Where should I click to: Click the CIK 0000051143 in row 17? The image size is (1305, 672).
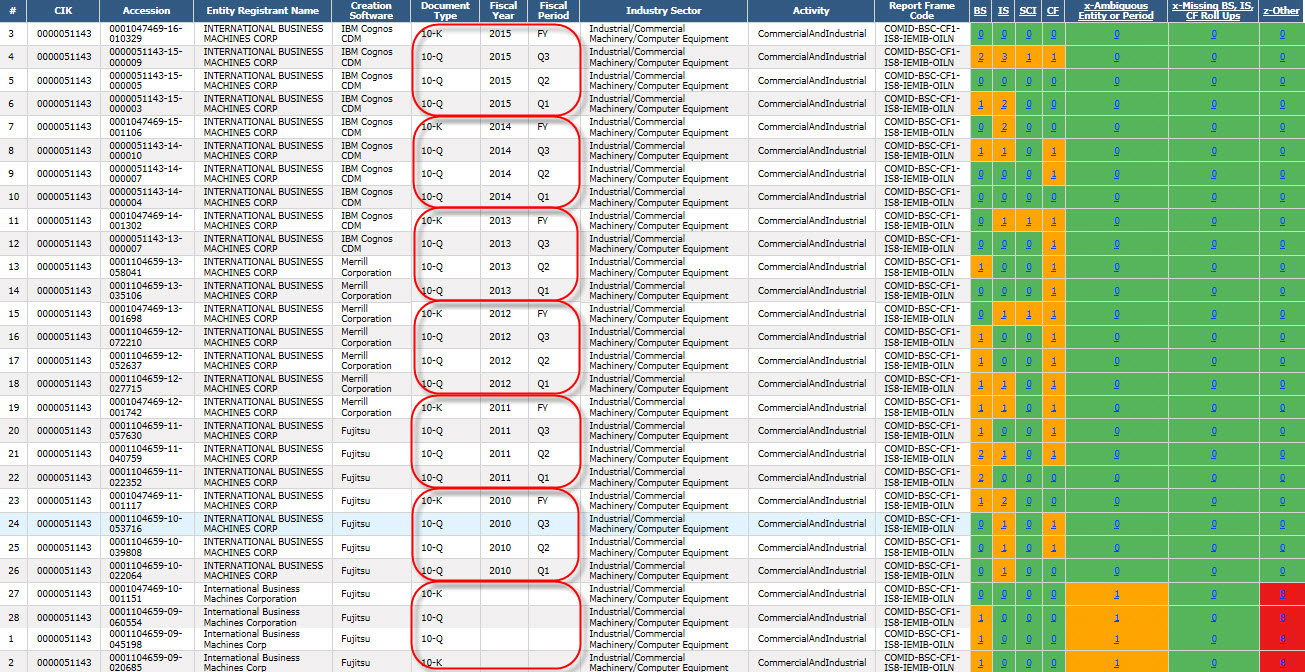pyautogui.click(x=63, y=361)
